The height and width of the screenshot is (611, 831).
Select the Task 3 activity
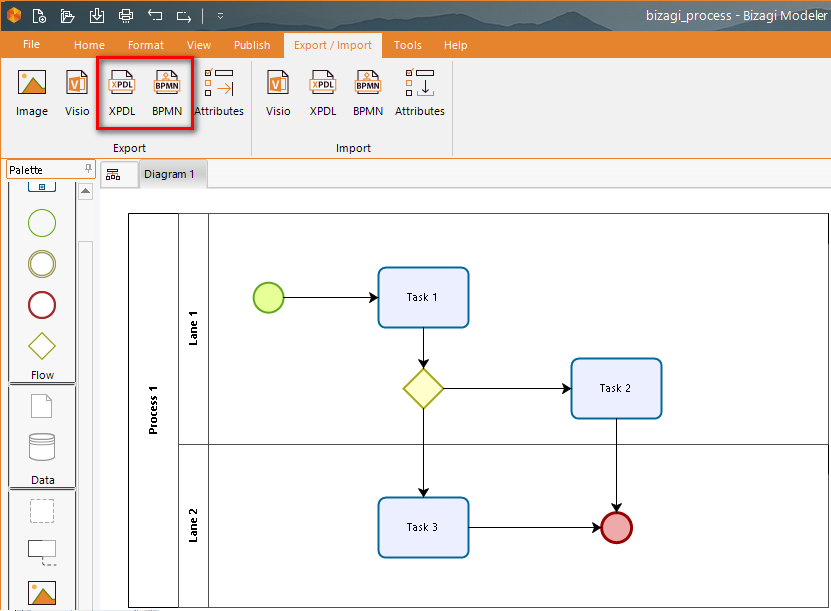pos(423,527)
